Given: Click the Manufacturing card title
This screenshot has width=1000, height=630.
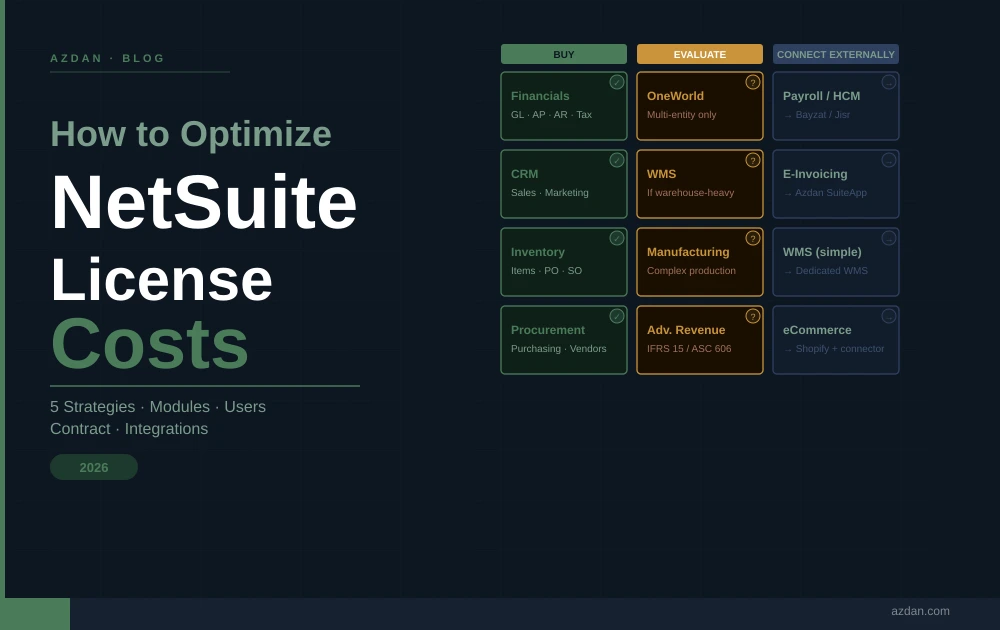Looking at the screenshot, I should (688, 252).
